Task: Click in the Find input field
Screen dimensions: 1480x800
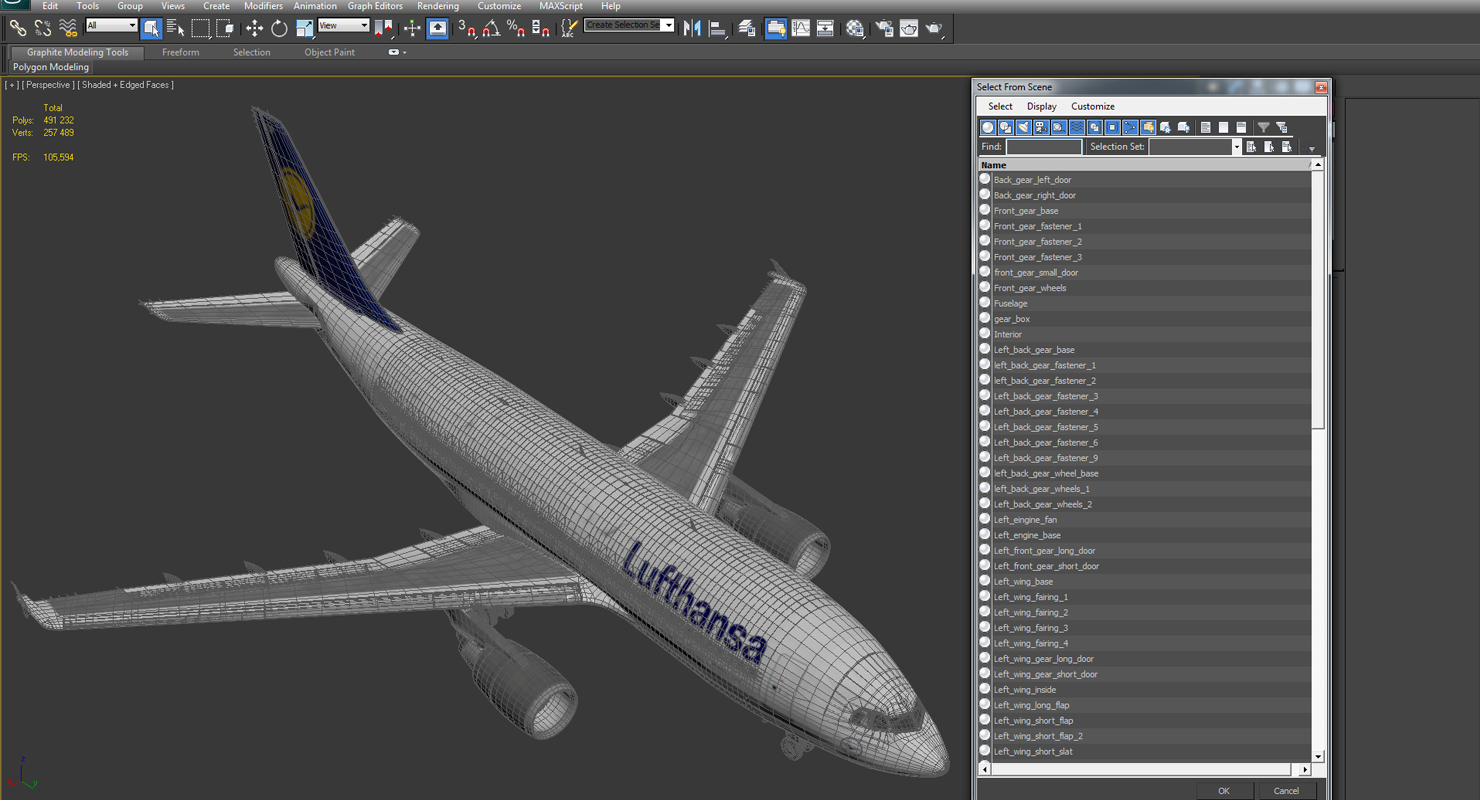Action: point(1044,147)
